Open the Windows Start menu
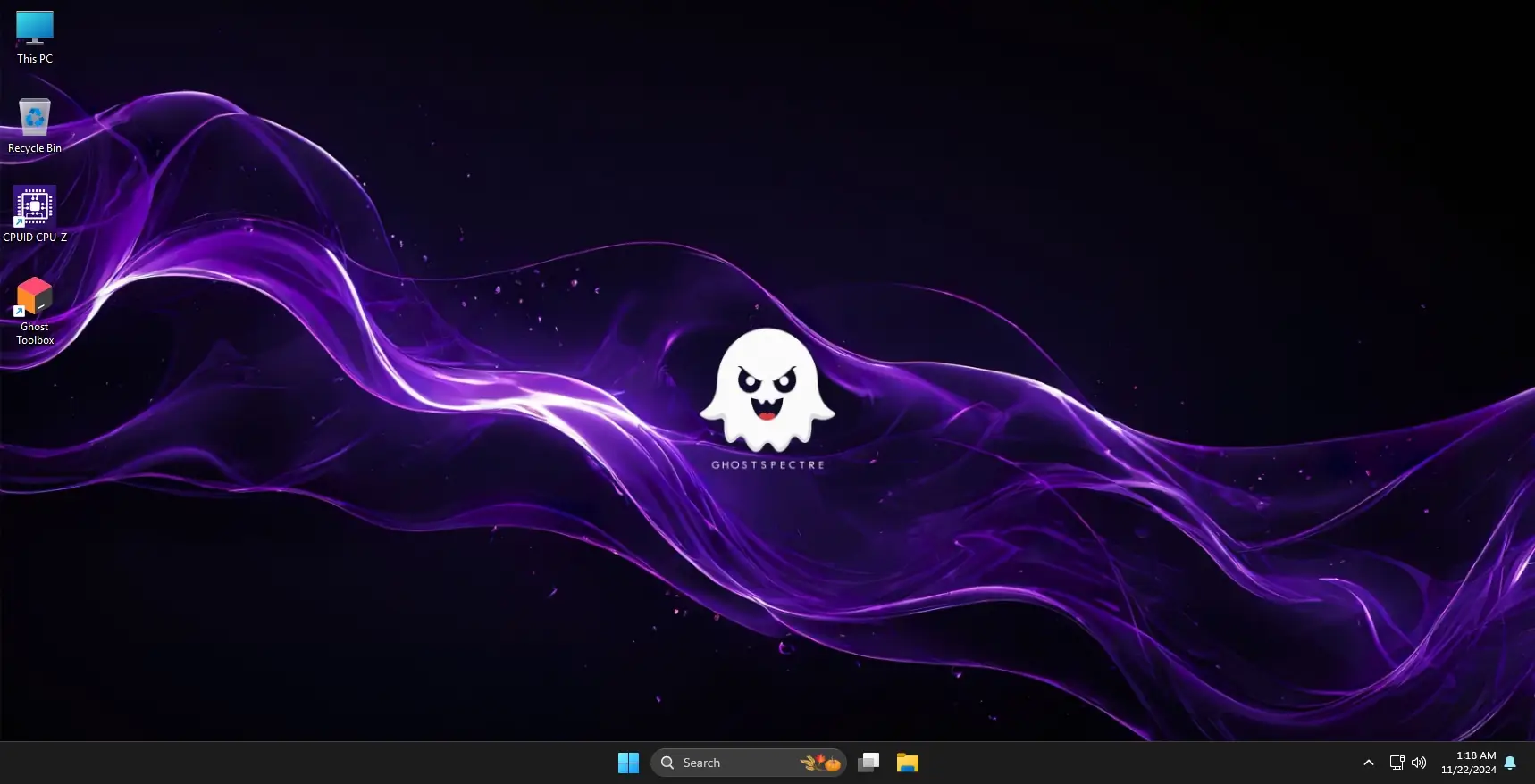 pos(628,763)
